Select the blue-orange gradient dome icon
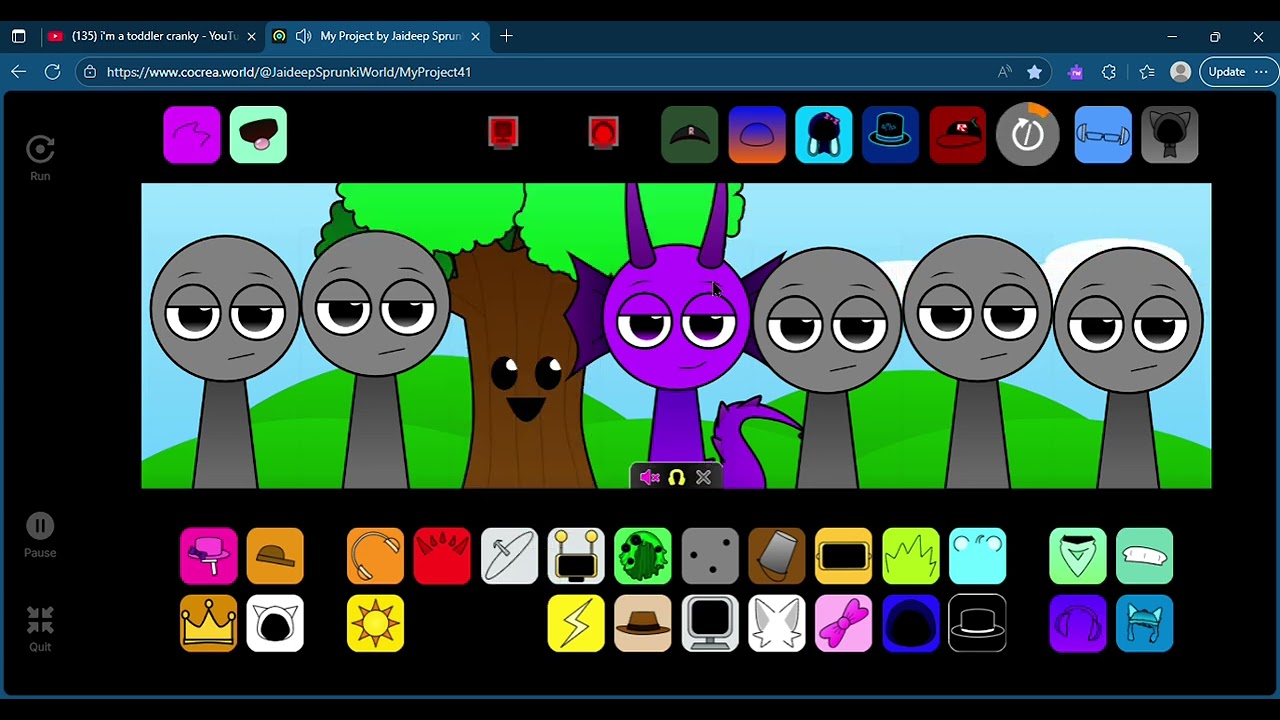The height and width of the screenshot is (720, 1280). pyautogui.click(x=757, y=134)
